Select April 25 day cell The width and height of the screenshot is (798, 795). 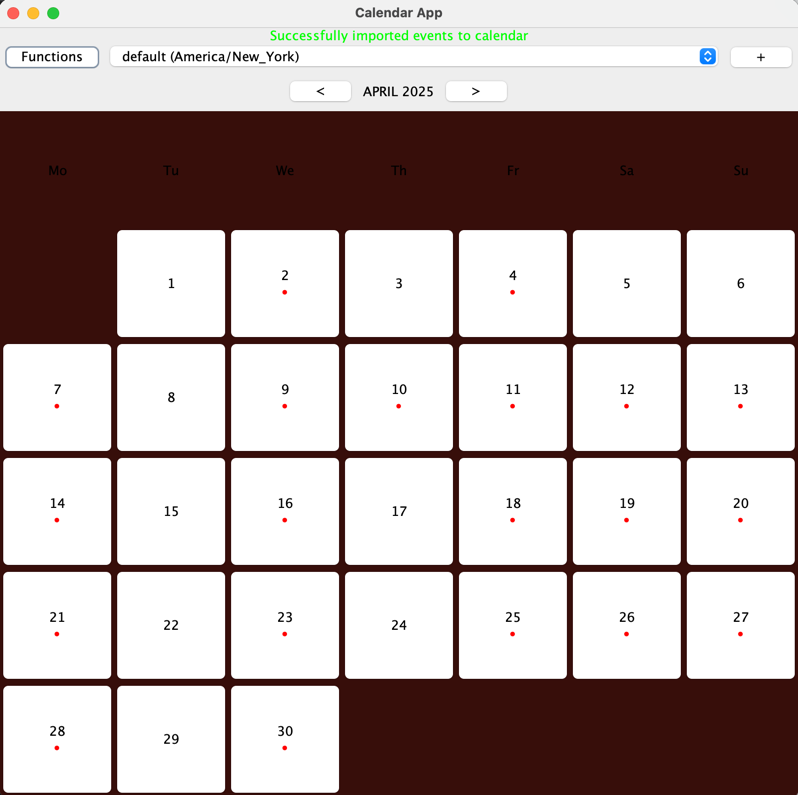513,626
